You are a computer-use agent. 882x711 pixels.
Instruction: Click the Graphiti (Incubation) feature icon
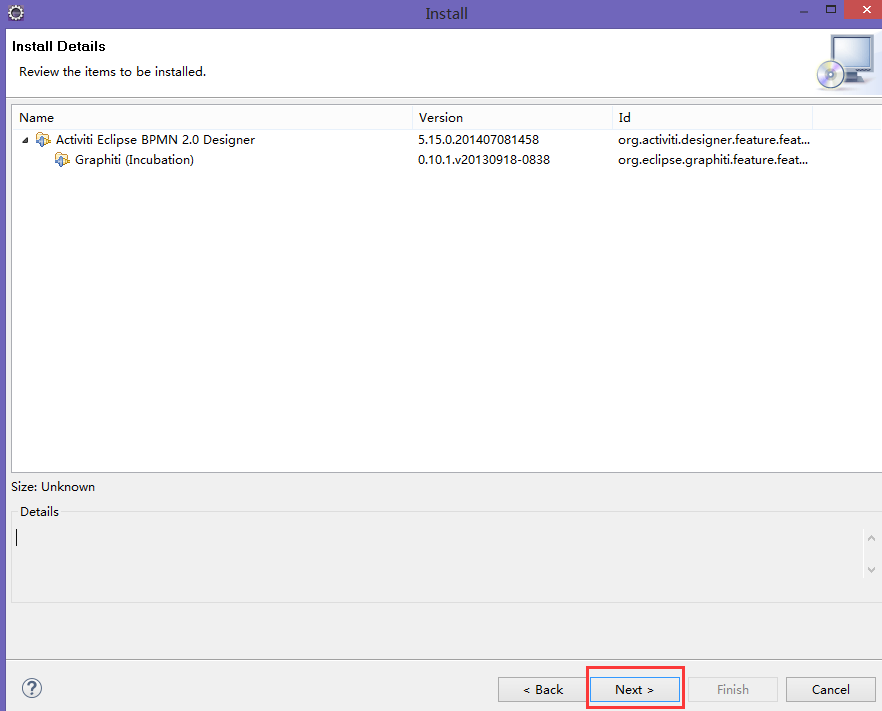62,160
